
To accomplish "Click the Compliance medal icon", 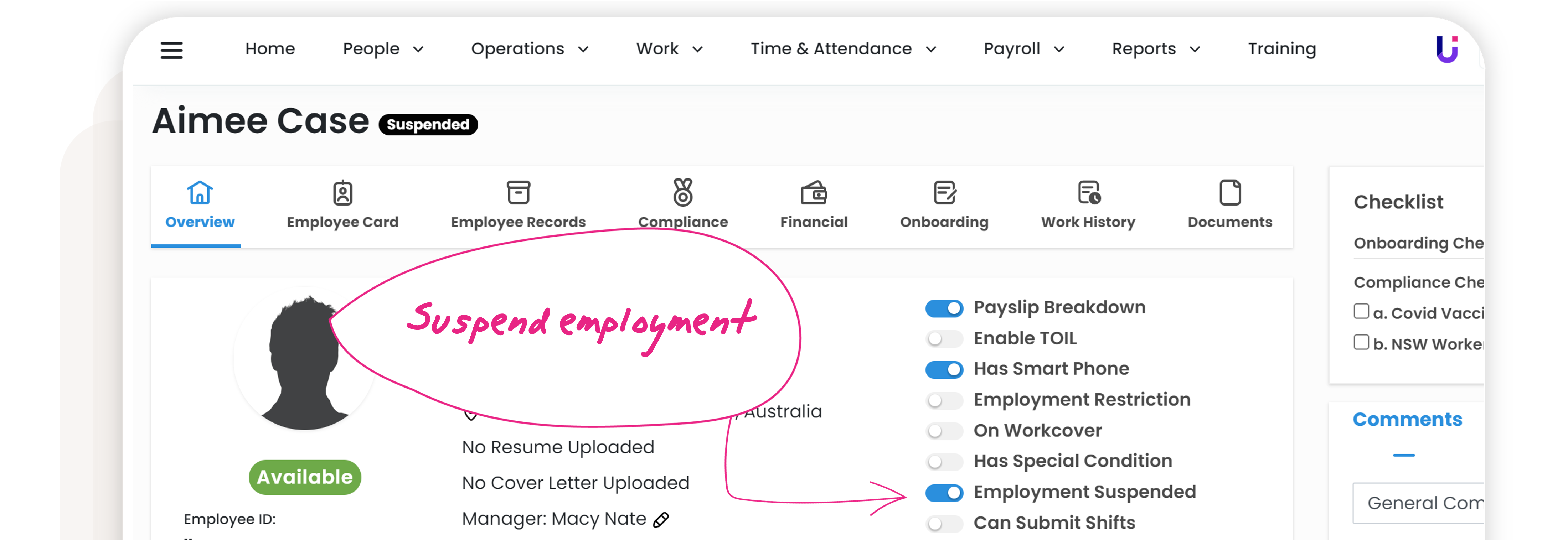I will click(682, 193).
